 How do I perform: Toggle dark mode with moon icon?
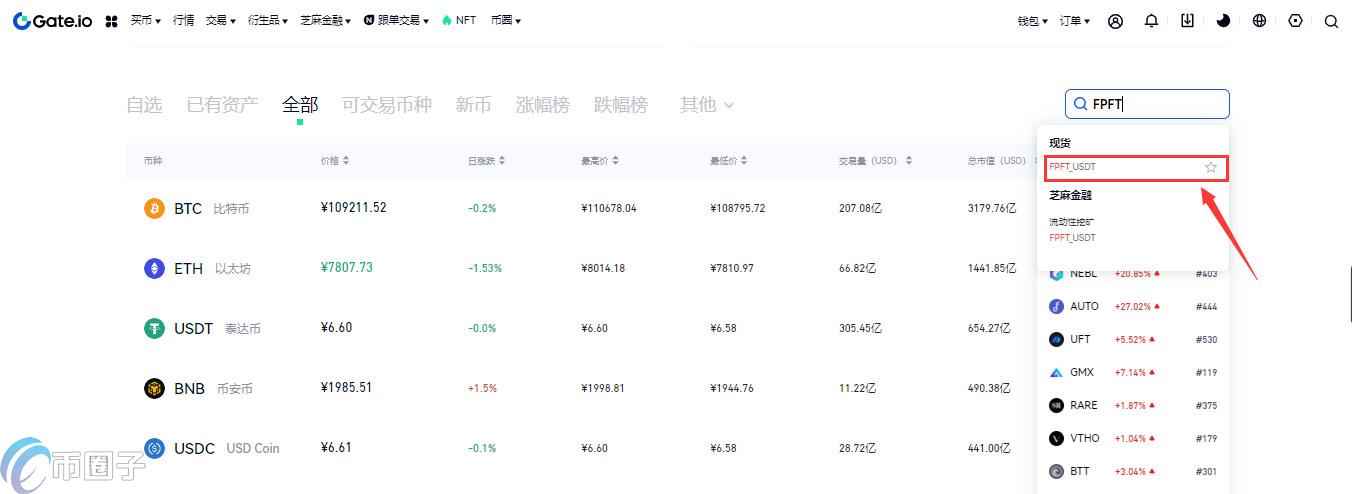click(x=1223, y=21)
